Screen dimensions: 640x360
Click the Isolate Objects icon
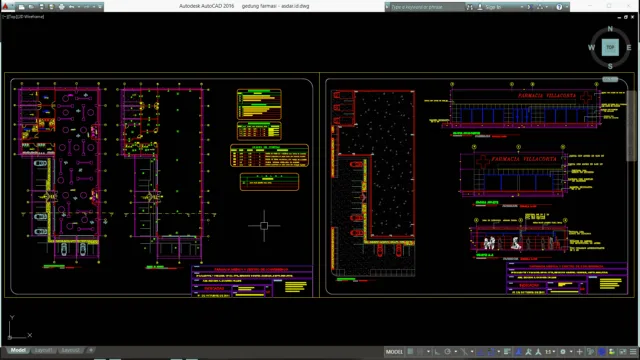(590, 352)
